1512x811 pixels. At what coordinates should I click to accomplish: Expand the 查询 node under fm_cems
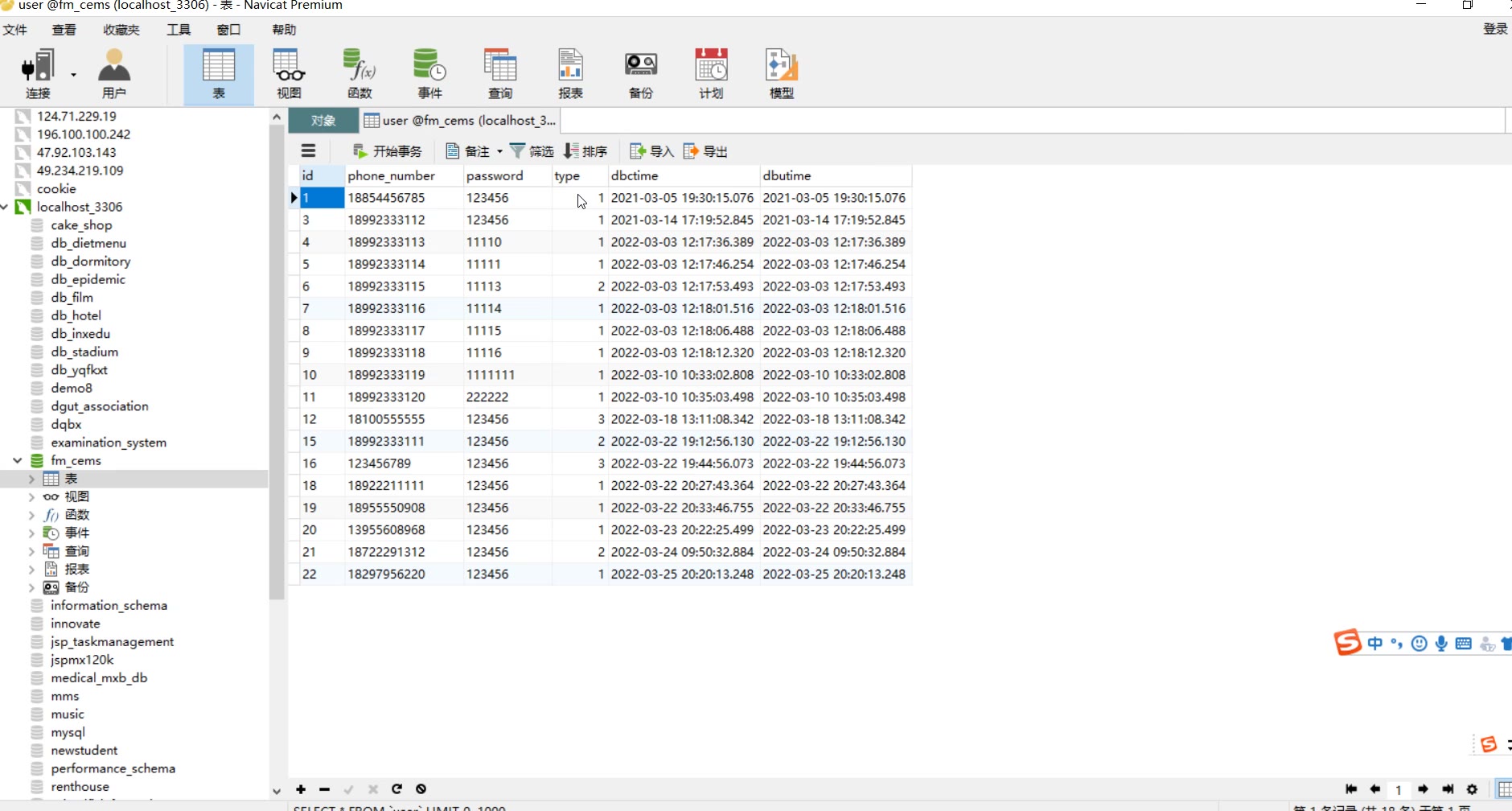31,551
